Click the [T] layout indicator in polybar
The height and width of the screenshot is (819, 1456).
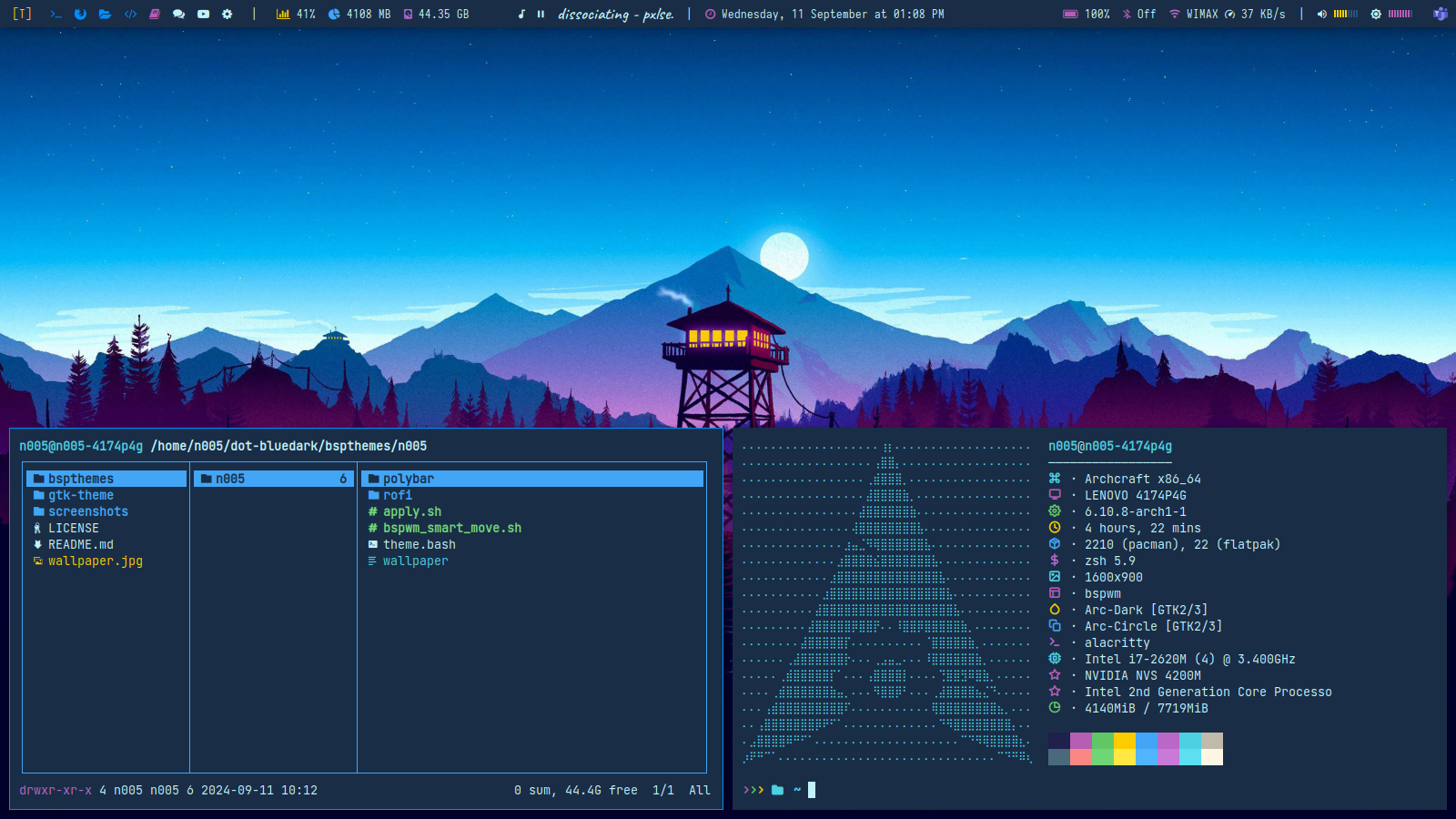[x=22, y=14]
